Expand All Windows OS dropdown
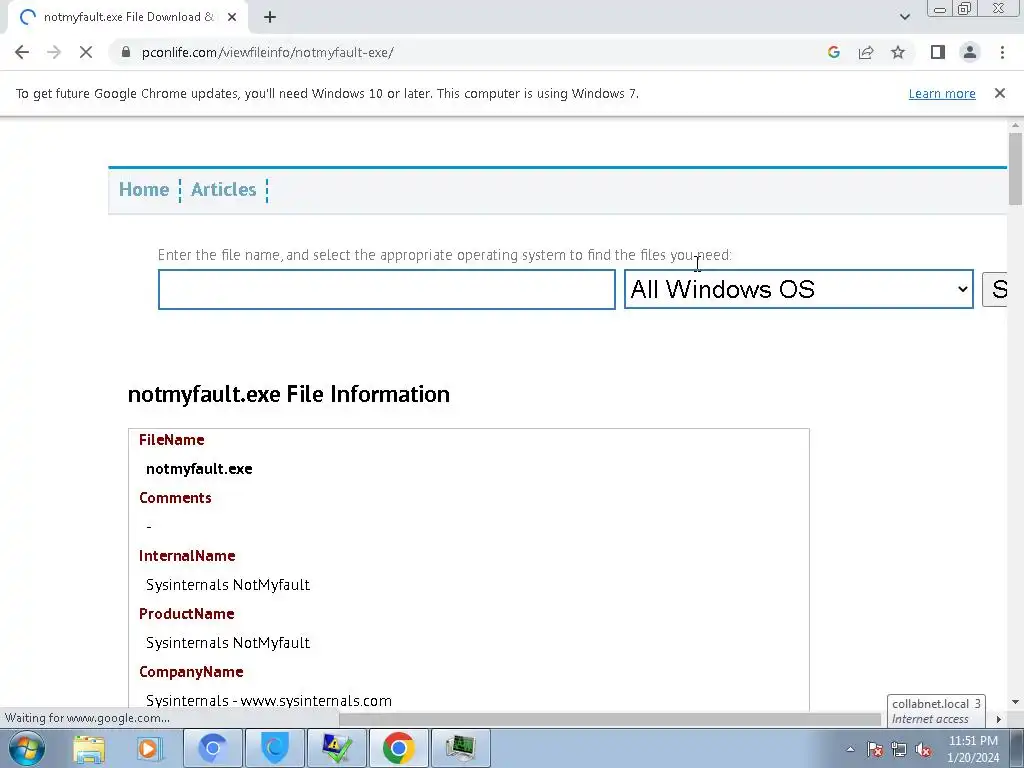The image size is (1024, 768). click(799, 289)
